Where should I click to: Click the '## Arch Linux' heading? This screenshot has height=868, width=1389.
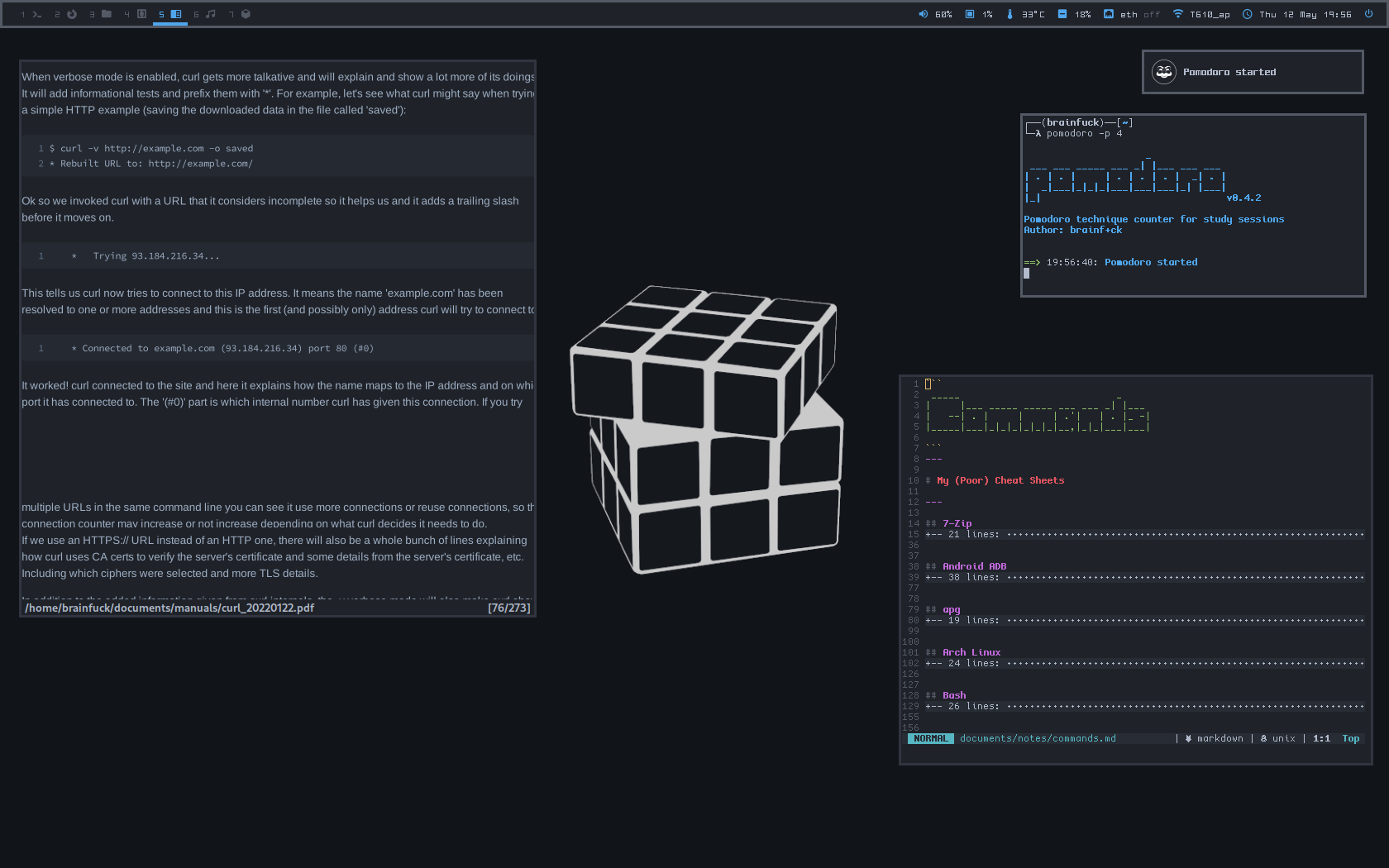(x=963, y=653)
